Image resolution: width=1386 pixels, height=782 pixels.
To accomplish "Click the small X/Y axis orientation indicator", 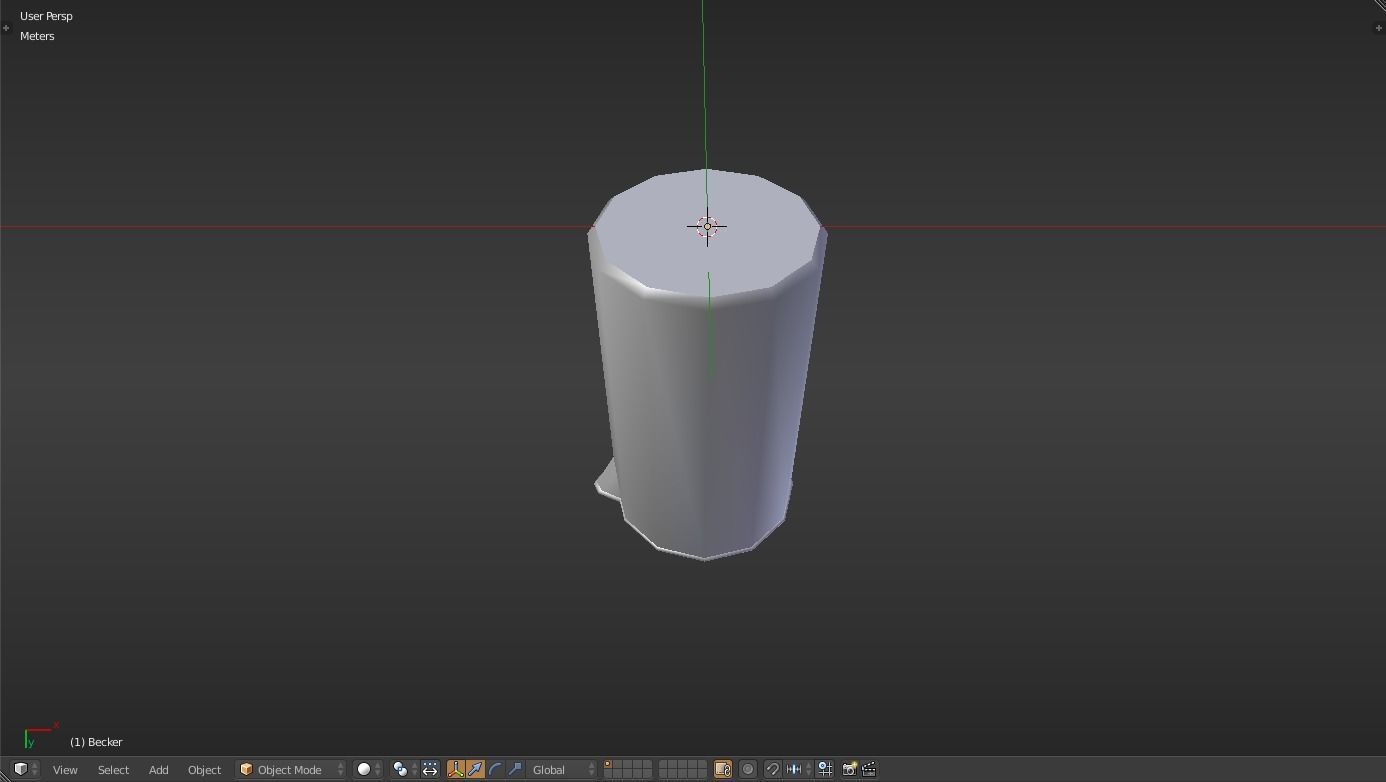I will point(40,735).
